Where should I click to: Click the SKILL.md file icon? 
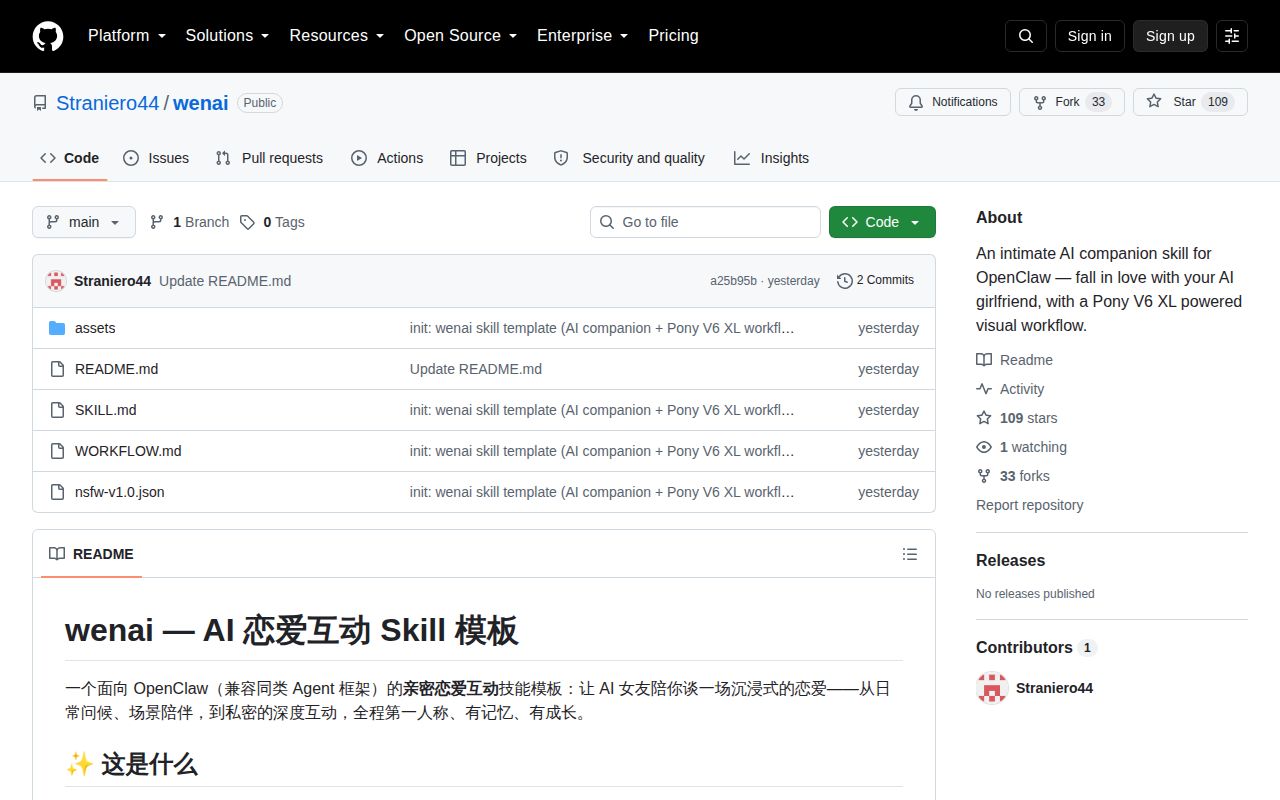tap(57, 410)
